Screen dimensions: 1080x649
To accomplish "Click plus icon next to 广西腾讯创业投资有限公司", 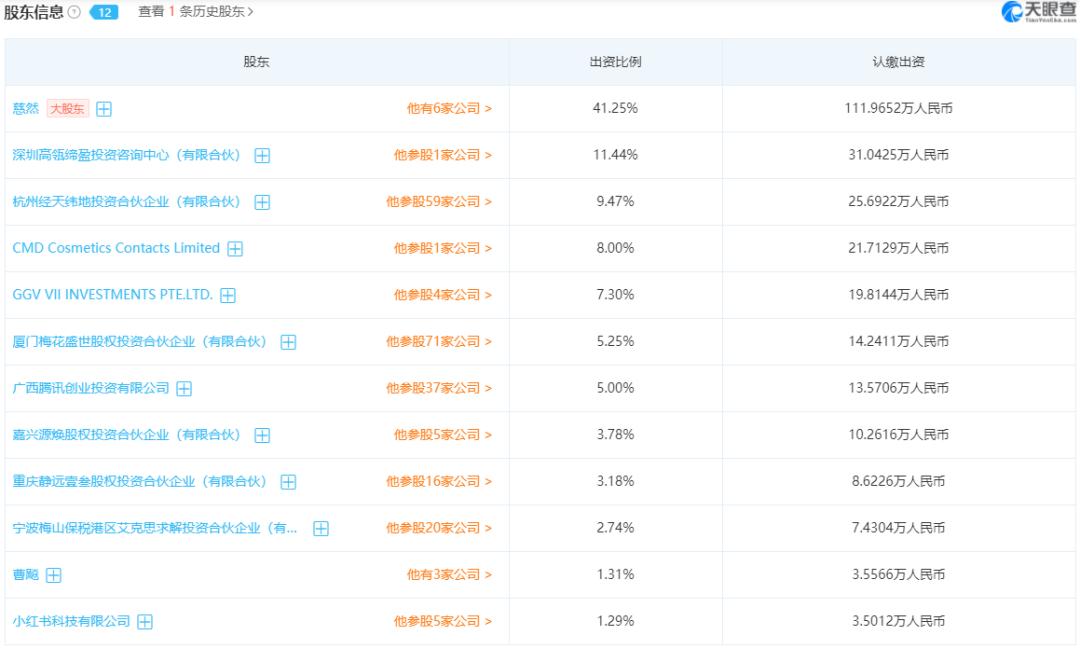I will point(183,388).
